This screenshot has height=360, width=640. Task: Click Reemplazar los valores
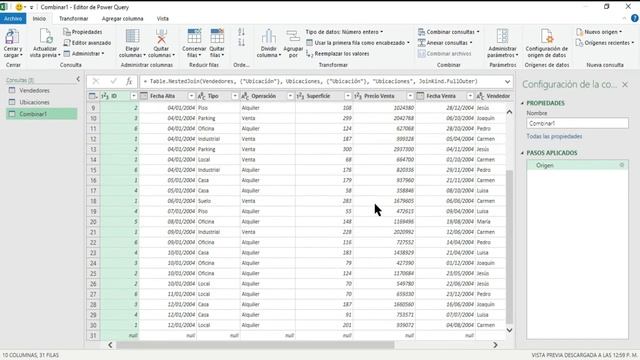338,53
